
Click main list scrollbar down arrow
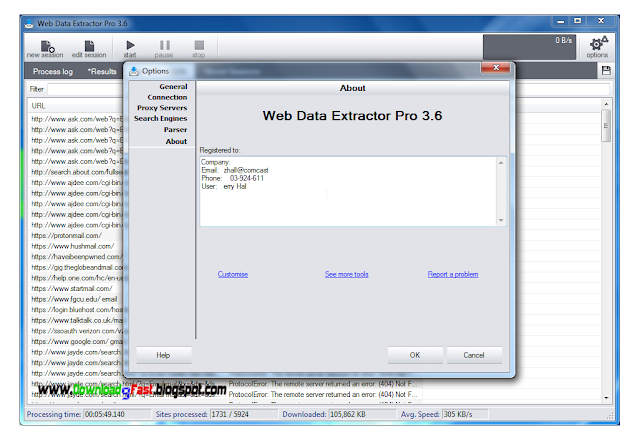point(606,398)
